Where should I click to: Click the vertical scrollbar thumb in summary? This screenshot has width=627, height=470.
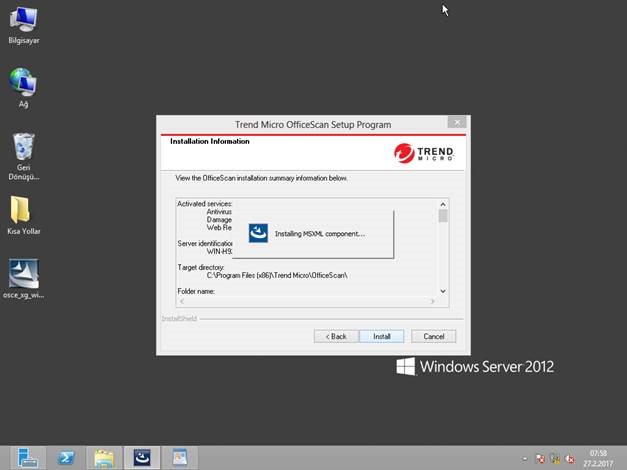click(443, 216)
